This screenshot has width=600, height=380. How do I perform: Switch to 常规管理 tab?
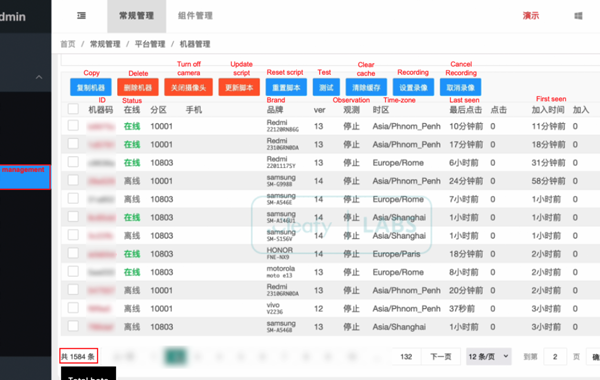click(x=137, y=16)
